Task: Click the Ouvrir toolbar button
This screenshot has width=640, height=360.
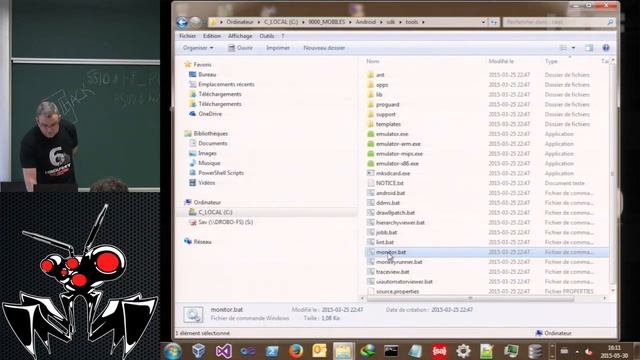Action: pyautogui.click(x=240, y=48)
